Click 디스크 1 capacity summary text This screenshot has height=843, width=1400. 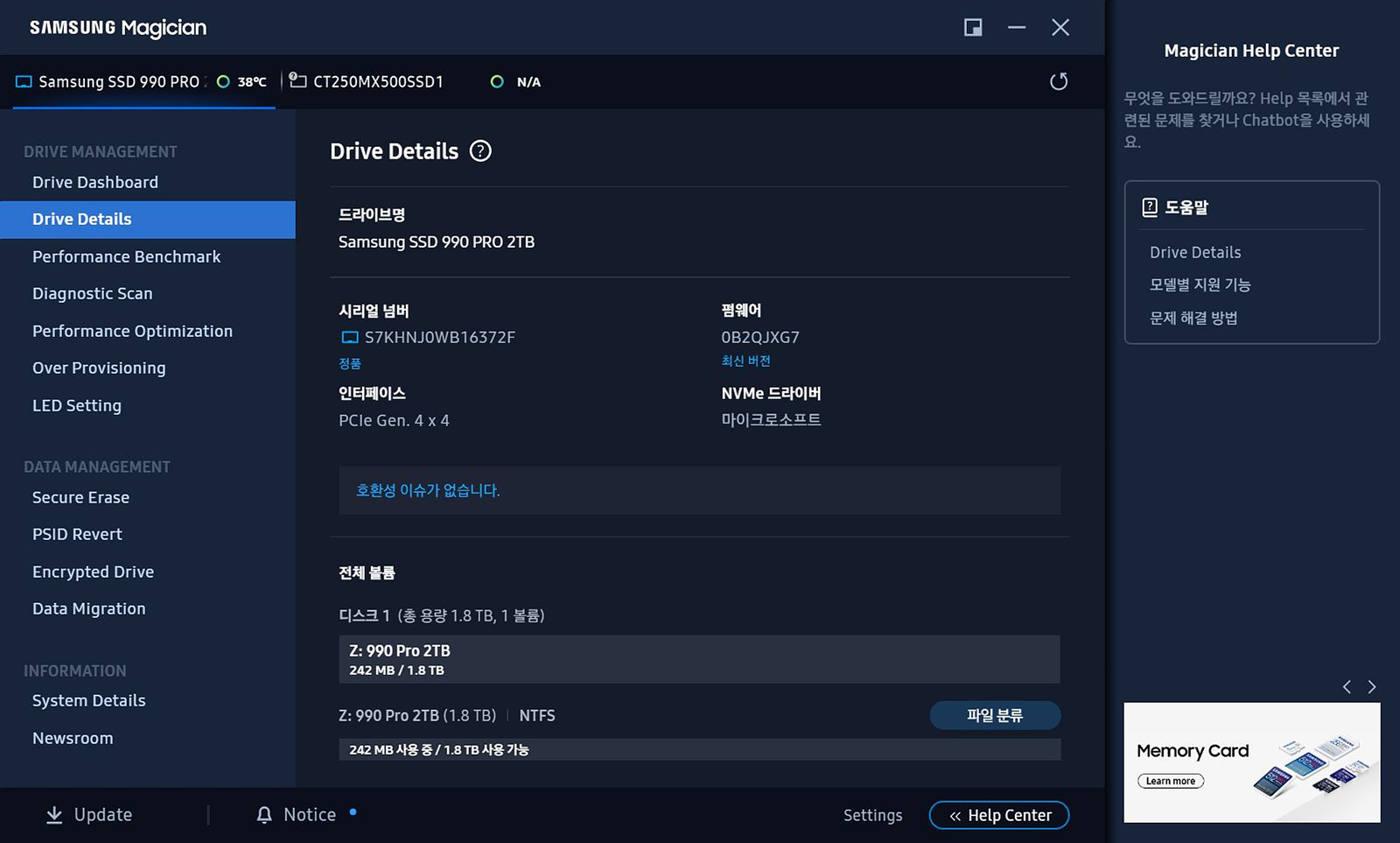point(442,615)
